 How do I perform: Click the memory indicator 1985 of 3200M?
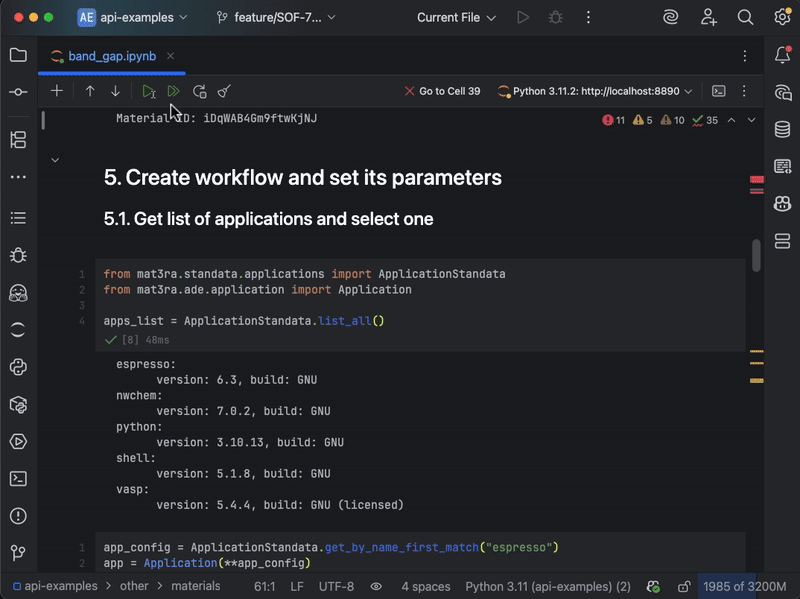(x=747, y=587)
